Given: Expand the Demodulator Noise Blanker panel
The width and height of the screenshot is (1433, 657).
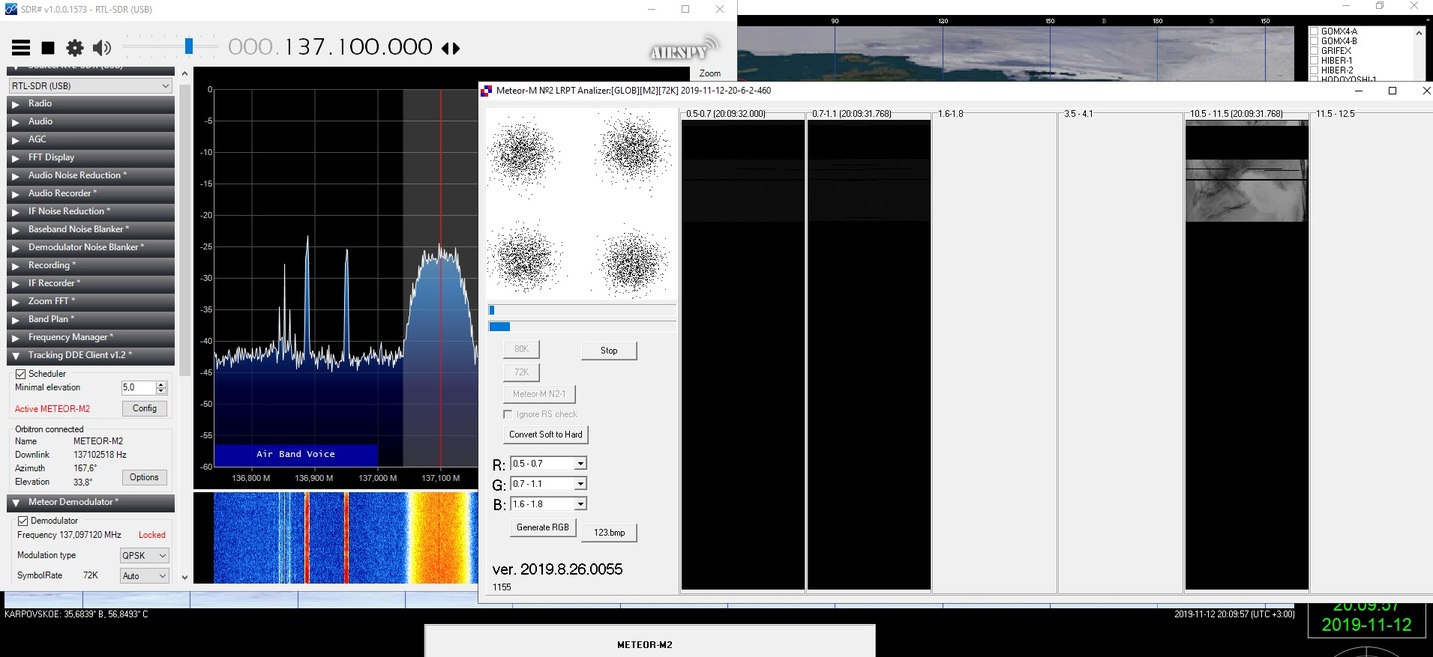Looking at the screenshot, I should click(90, 248).
